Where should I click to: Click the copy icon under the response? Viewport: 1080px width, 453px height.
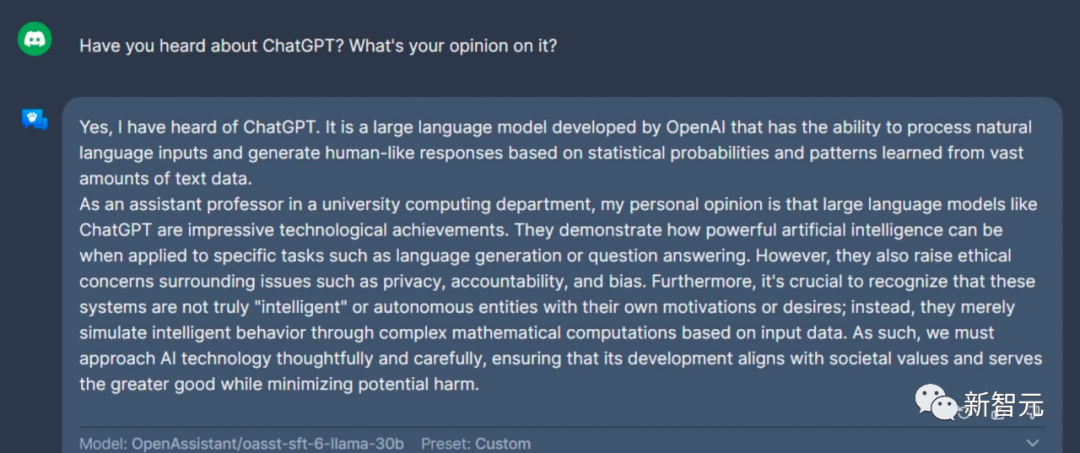(x=998, y=414)
